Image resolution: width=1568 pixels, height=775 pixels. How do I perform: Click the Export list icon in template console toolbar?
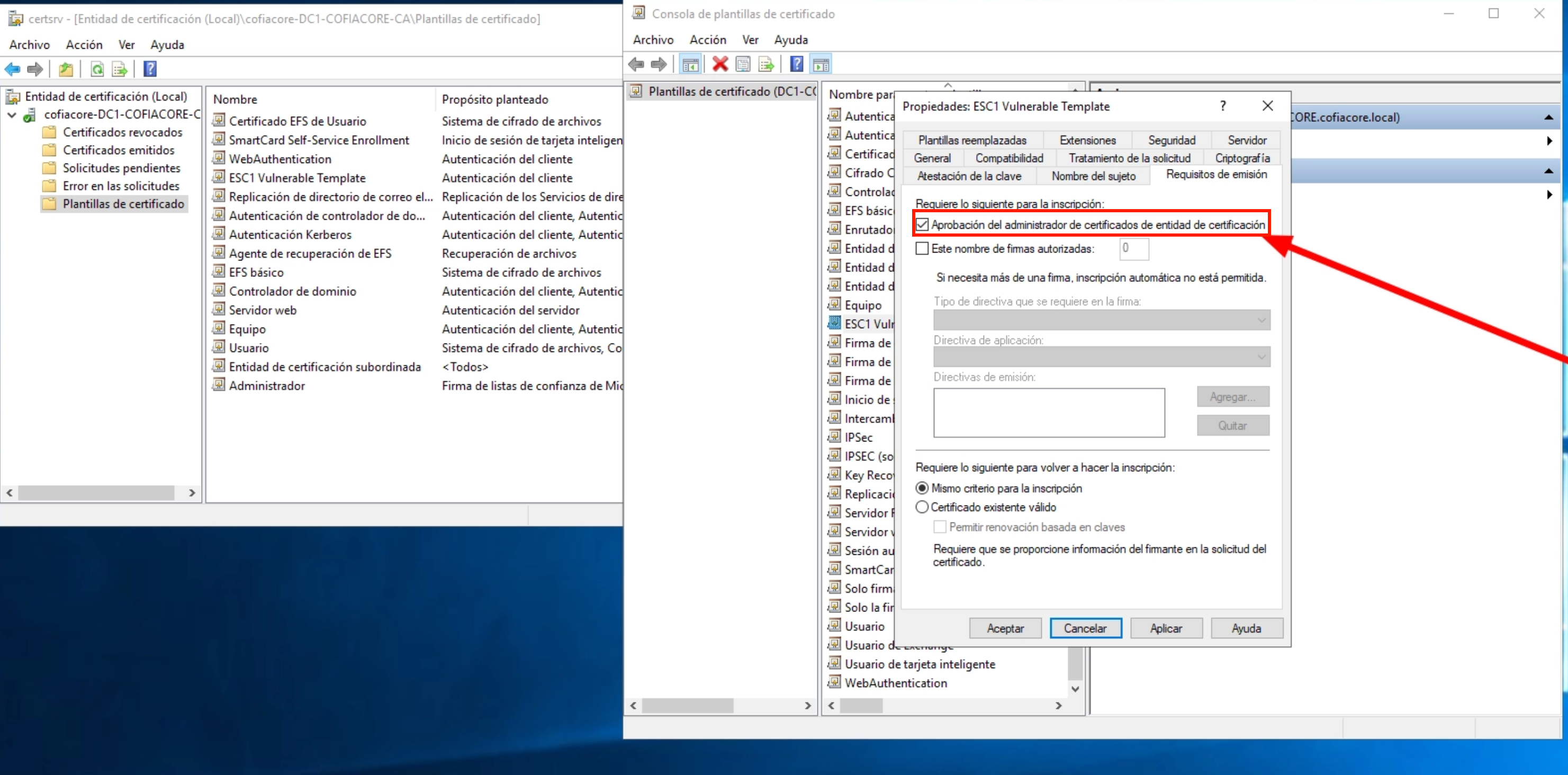(x=766, y=64)
